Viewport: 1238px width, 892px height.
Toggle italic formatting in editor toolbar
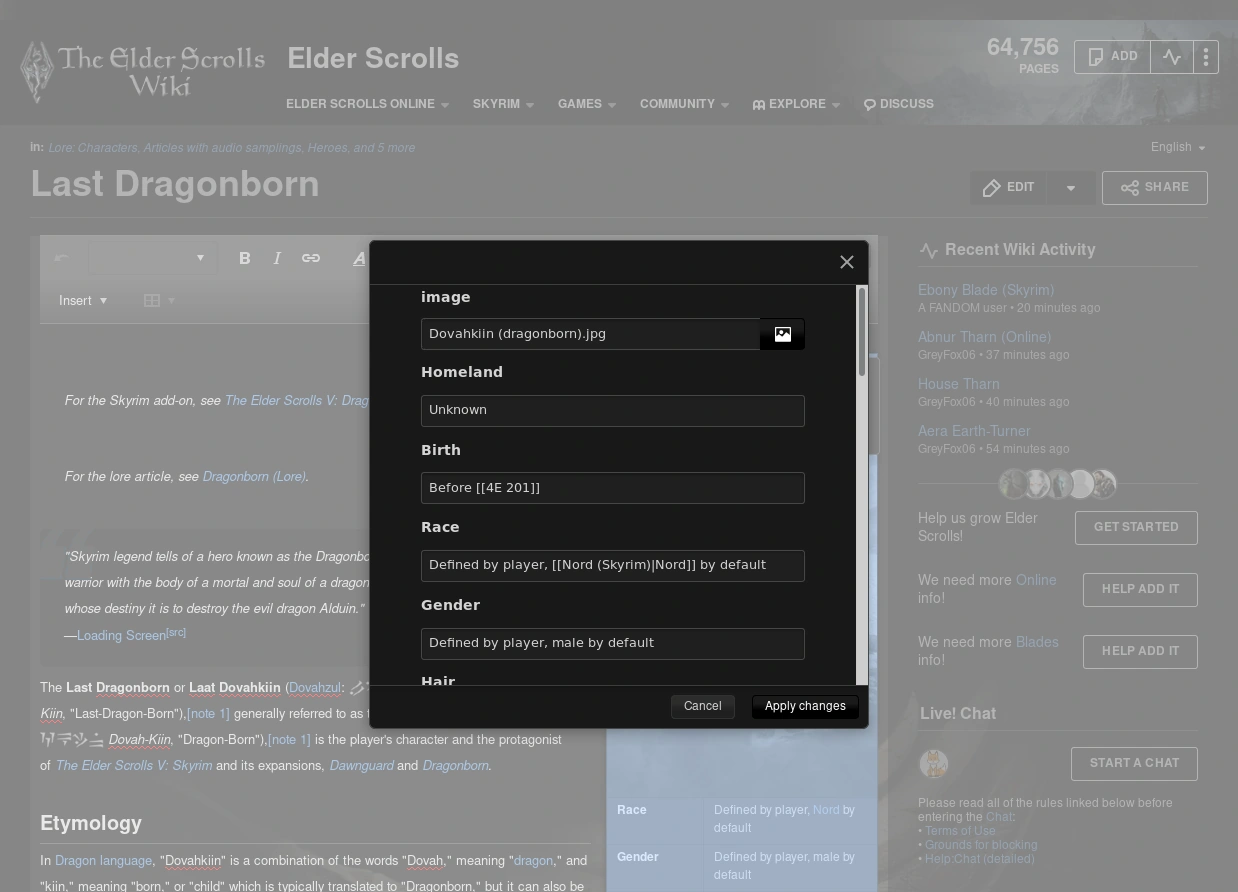pyautogui.click(x=277, y=259)
